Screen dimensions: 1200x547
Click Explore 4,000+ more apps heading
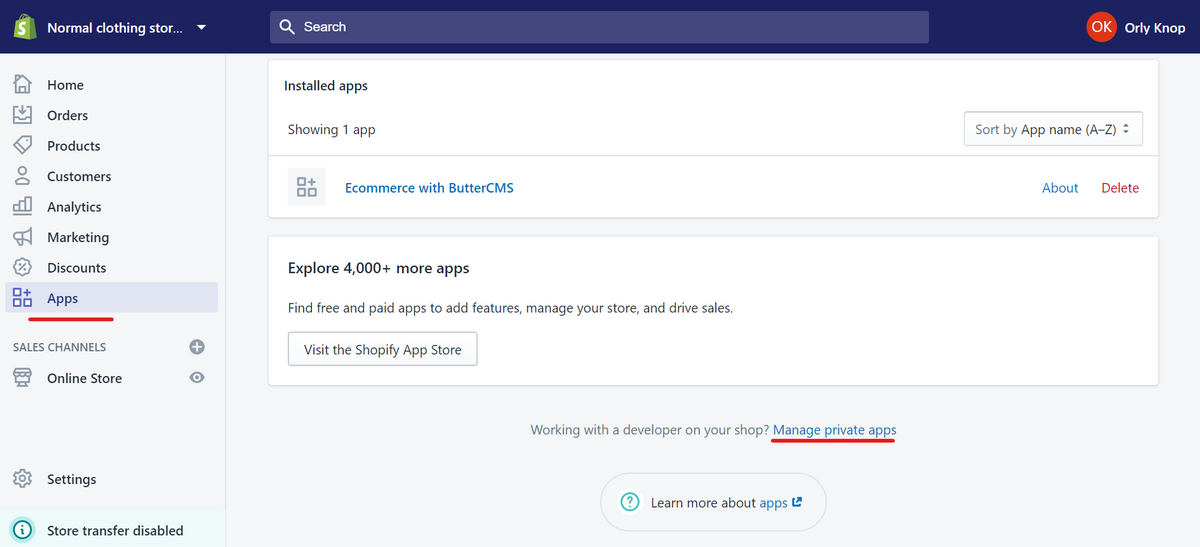point(378,268)
